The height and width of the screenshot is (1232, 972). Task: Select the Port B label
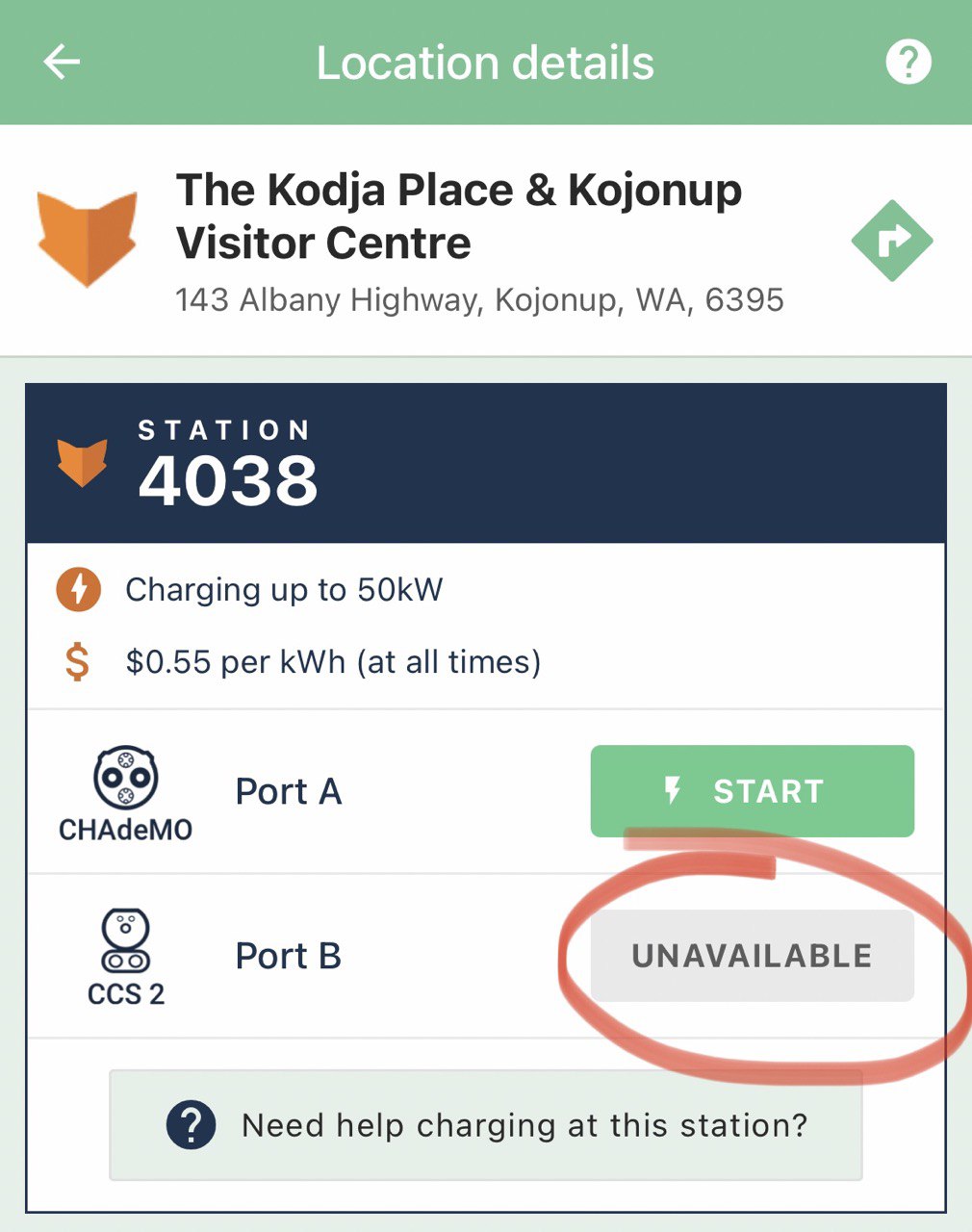[x=289, y=956]
